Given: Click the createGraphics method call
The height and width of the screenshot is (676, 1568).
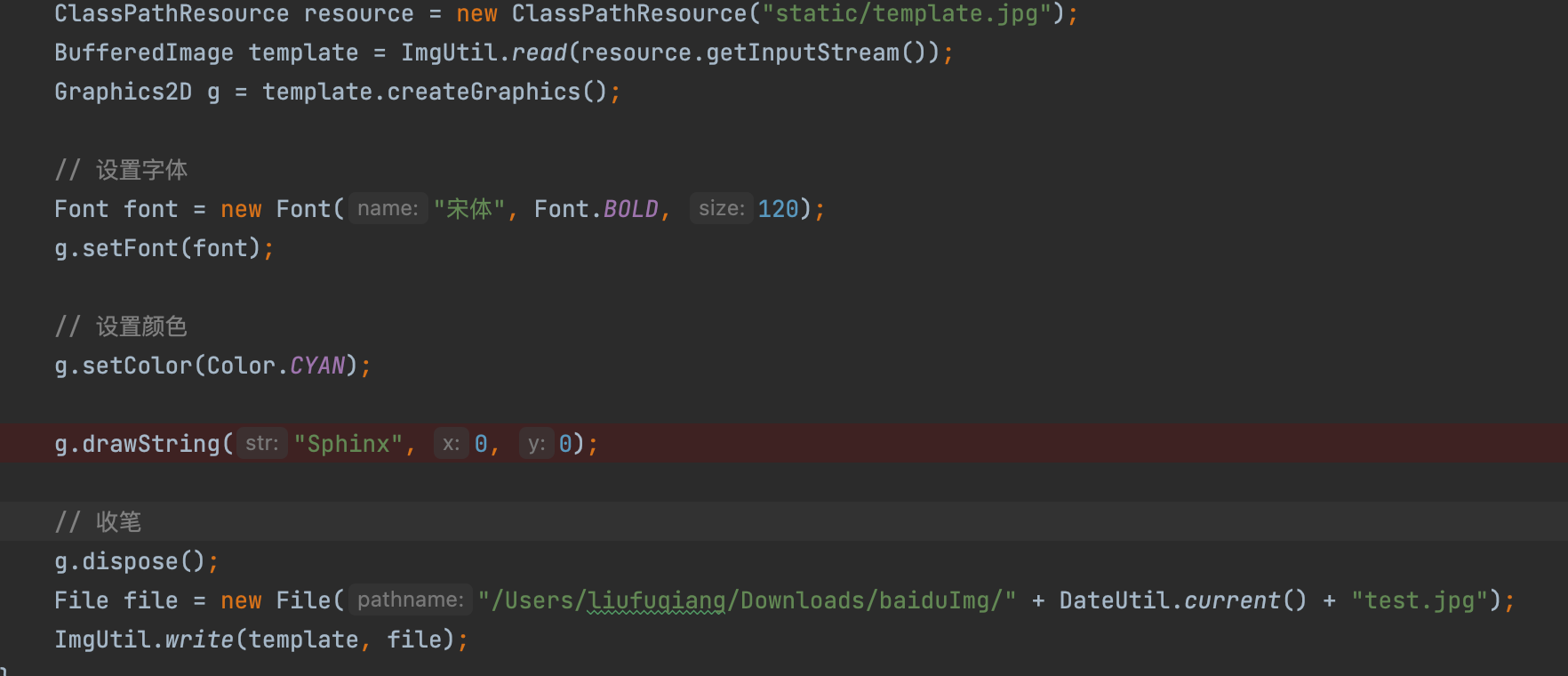Looking at the screenshot, I should tap(484, 93).
